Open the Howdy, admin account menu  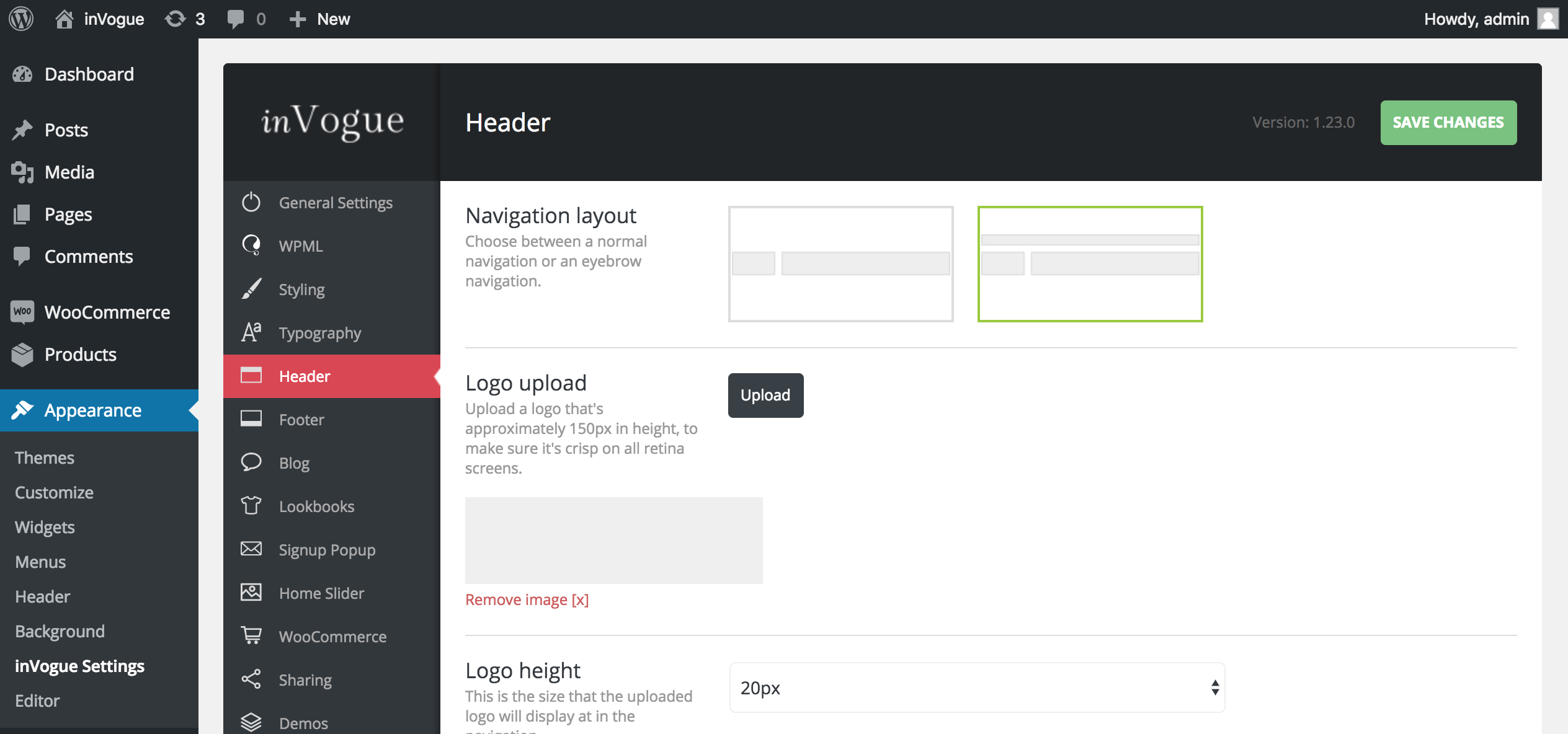[x=1491, y=19]
